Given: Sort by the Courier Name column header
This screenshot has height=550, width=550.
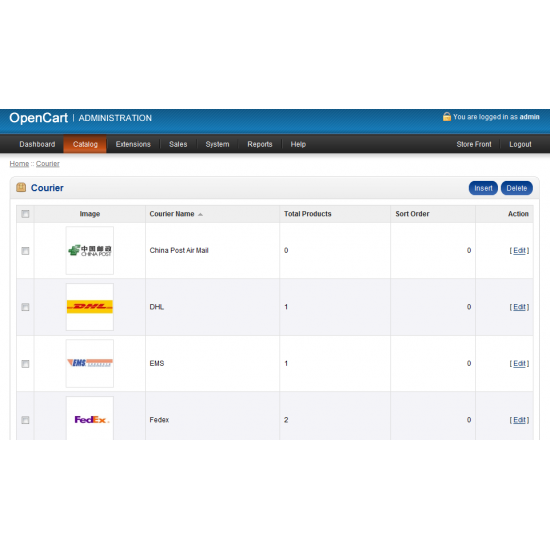Looking at the screenshot, I should [172, 214].
